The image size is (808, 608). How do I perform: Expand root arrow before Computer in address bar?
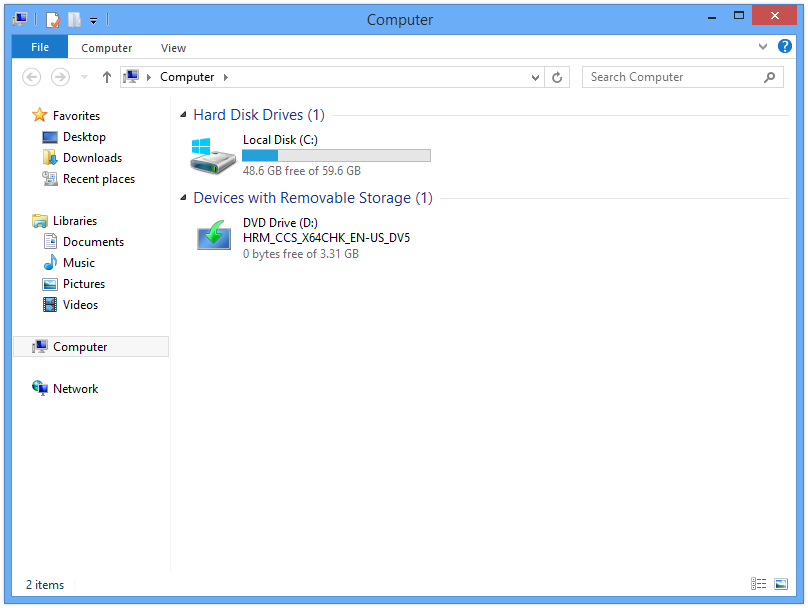[x=149, y=77]
